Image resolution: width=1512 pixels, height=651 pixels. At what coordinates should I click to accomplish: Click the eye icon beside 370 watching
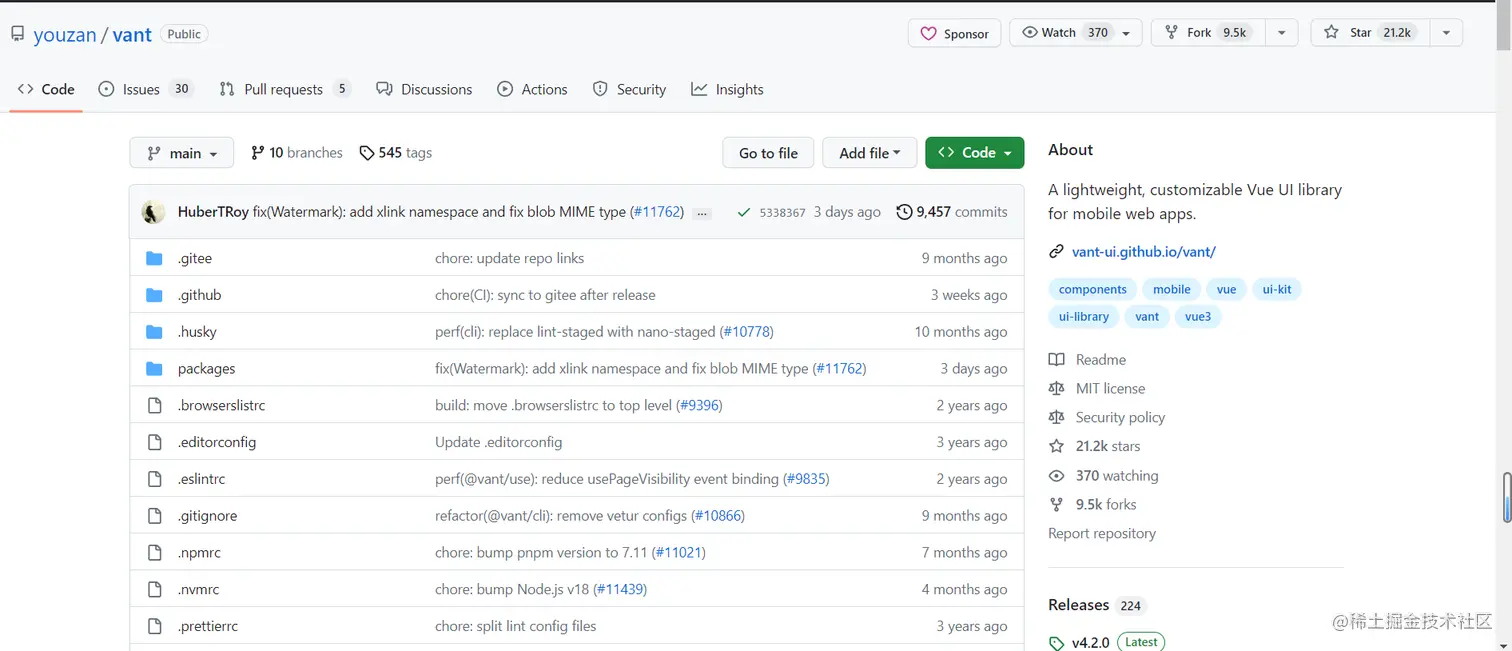(1056, 476)
